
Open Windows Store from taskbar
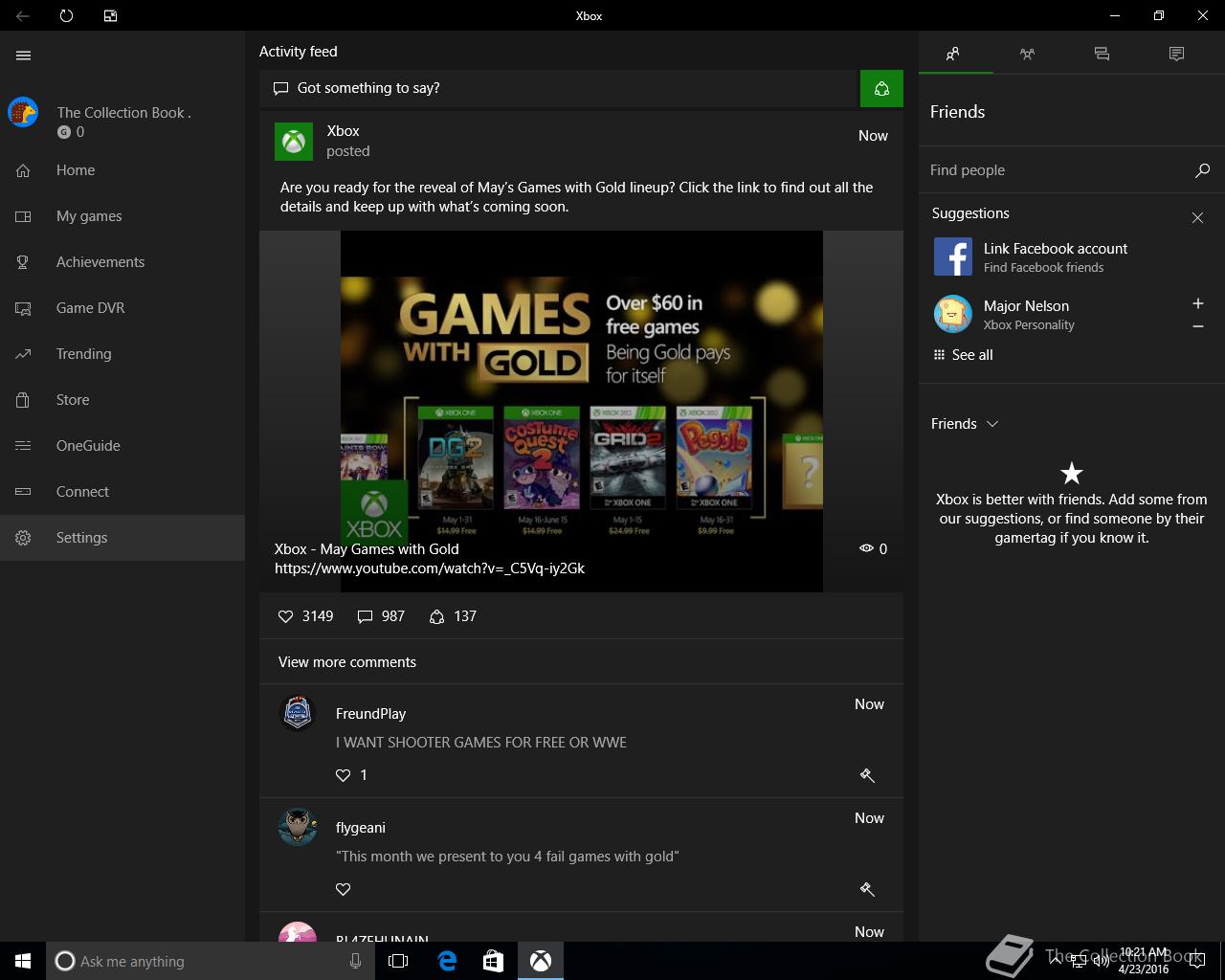coord(493,961)
